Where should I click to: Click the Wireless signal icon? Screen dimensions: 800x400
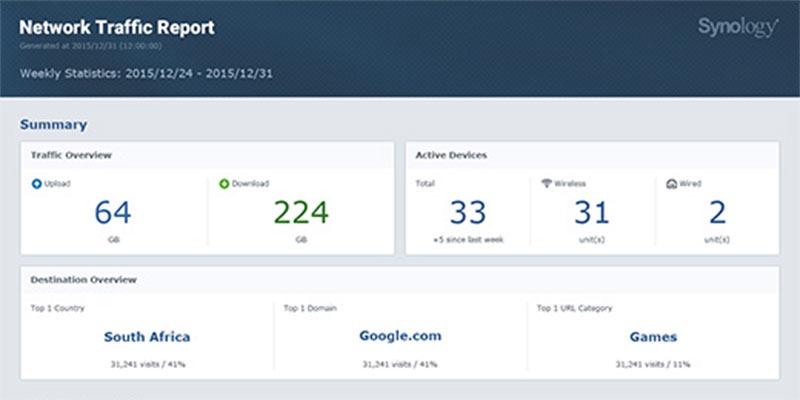click(x=546, y=183)
